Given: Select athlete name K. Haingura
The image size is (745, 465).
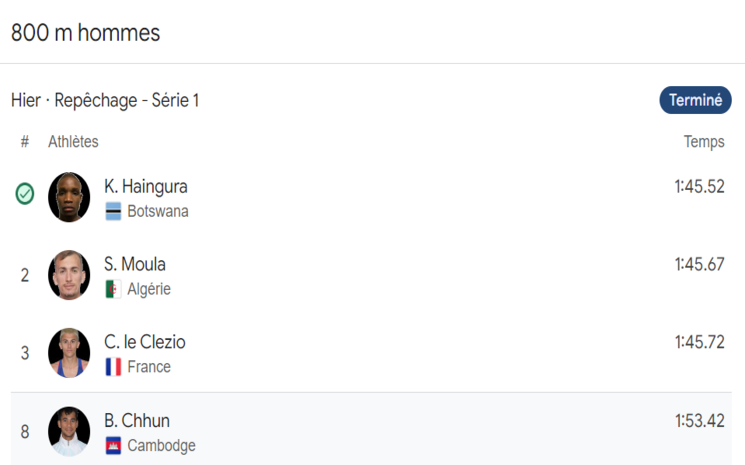Looking at the screenshot, I should [x=146, y=186].
